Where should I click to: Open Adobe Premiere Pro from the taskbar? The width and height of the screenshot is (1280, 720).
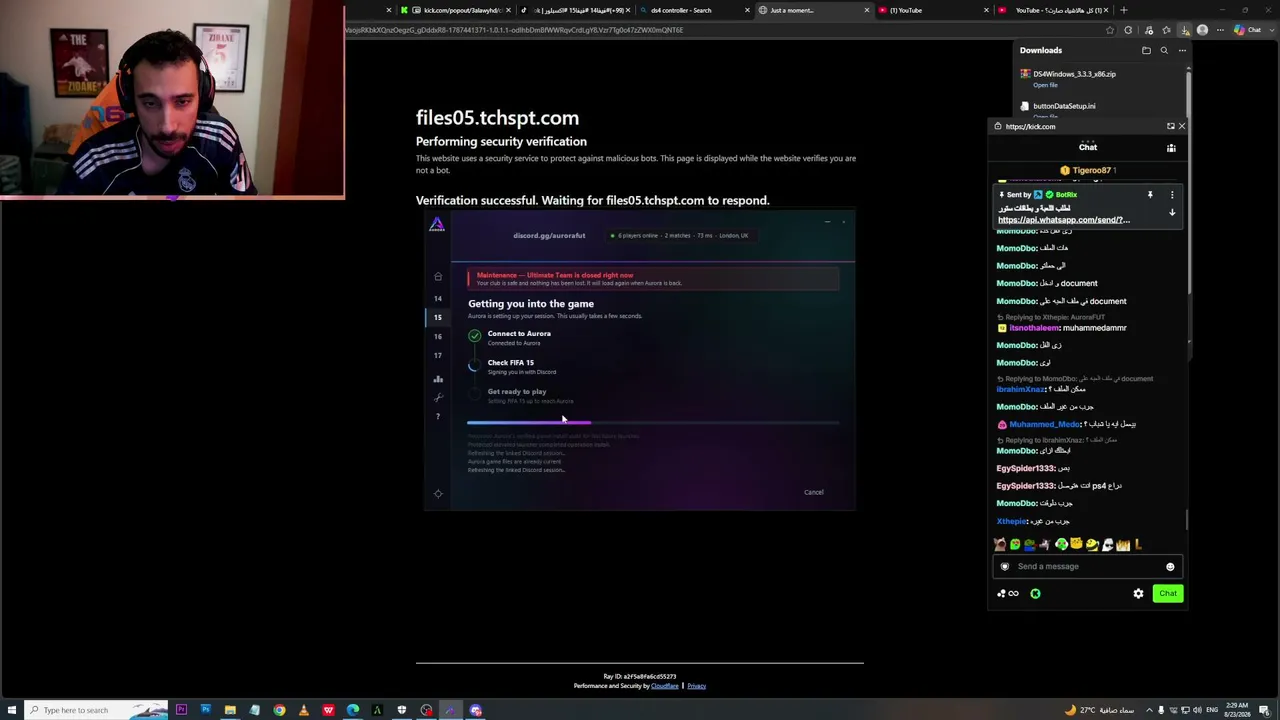click(x=181, y=710)
